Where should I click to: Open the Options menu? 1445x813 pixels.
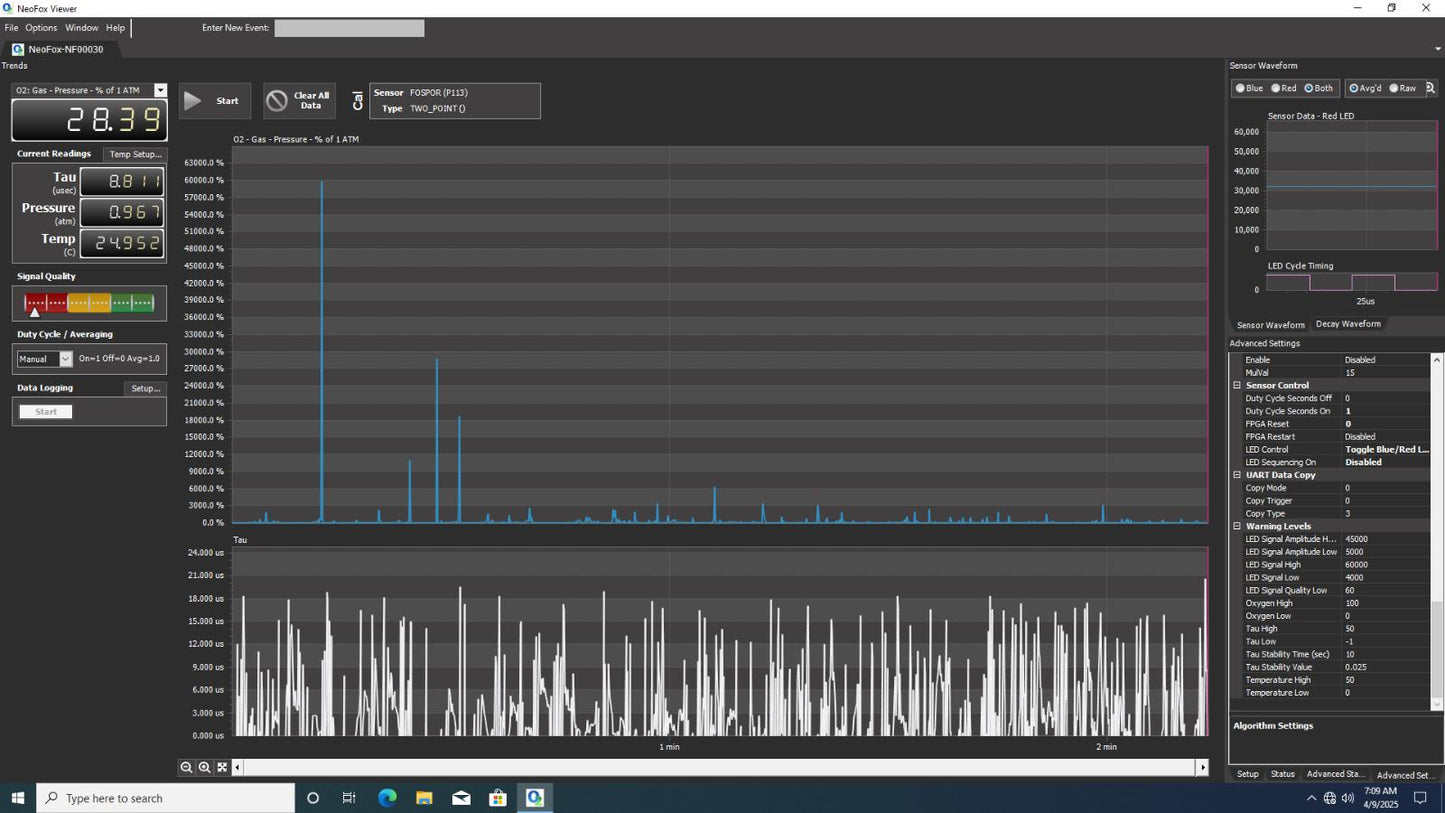[41, 28]
